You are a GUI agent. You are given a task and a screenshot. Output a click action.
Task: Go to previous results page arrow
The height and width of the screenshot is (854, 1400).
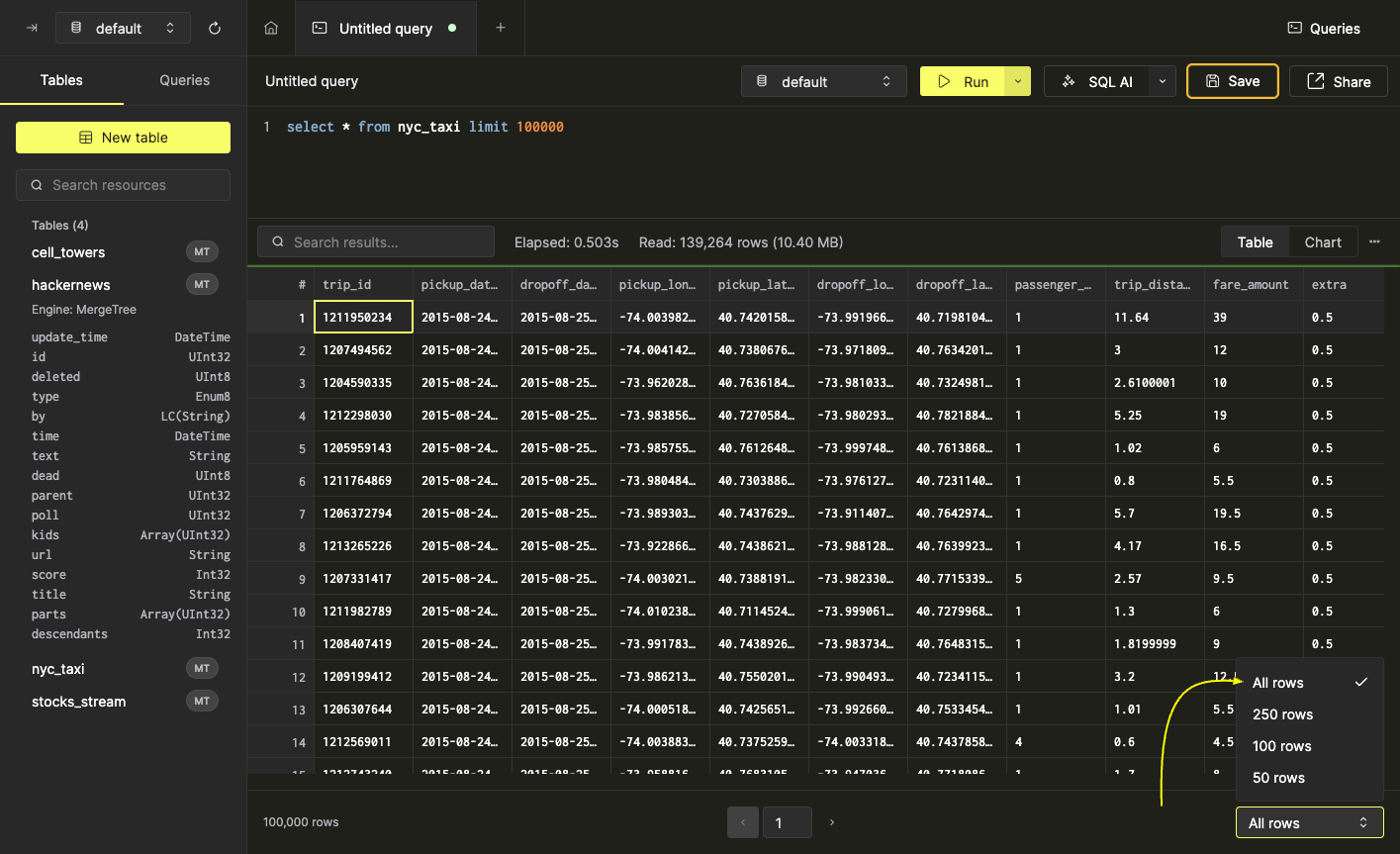743,822
